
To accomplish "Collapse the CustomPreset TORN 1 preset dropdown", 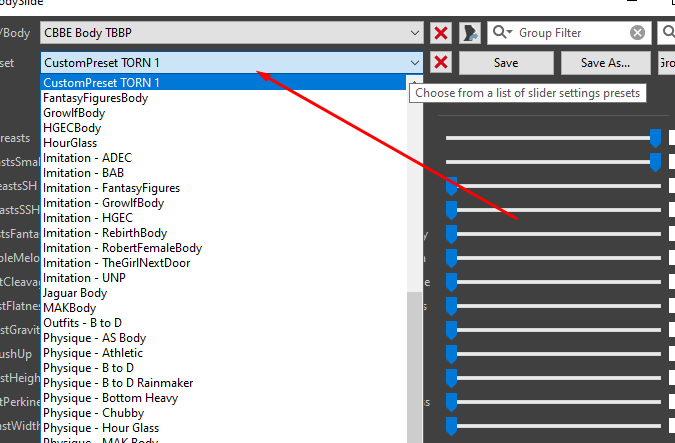I will click(416, 62).
